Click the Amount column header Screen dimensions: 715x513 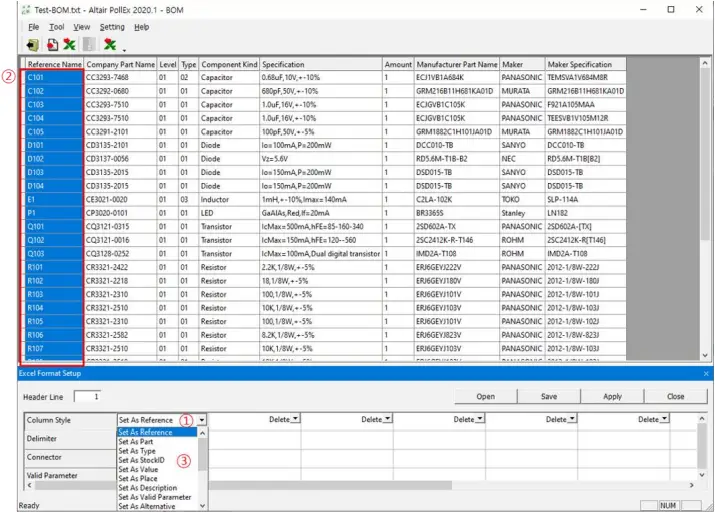(x=398, y=64)
